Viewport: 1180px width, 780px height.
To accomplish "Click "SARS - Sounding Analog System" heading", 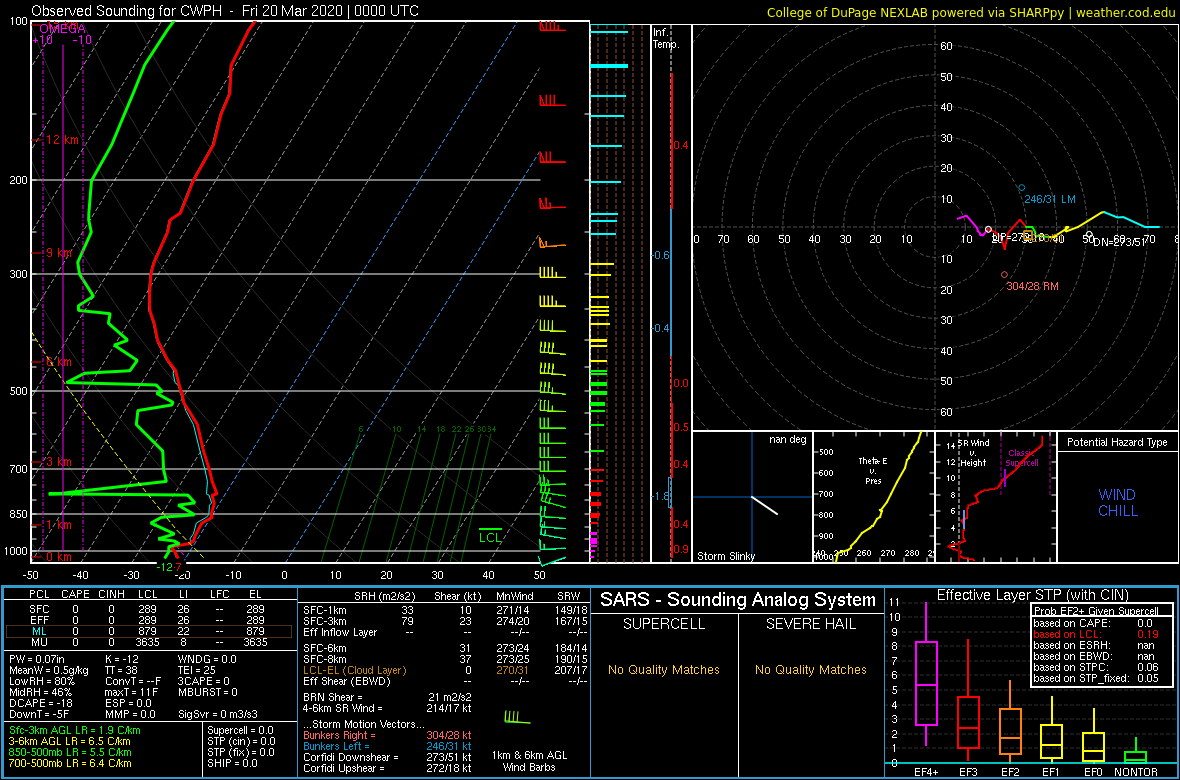I will pyautogui.click(x=738, y=600).
